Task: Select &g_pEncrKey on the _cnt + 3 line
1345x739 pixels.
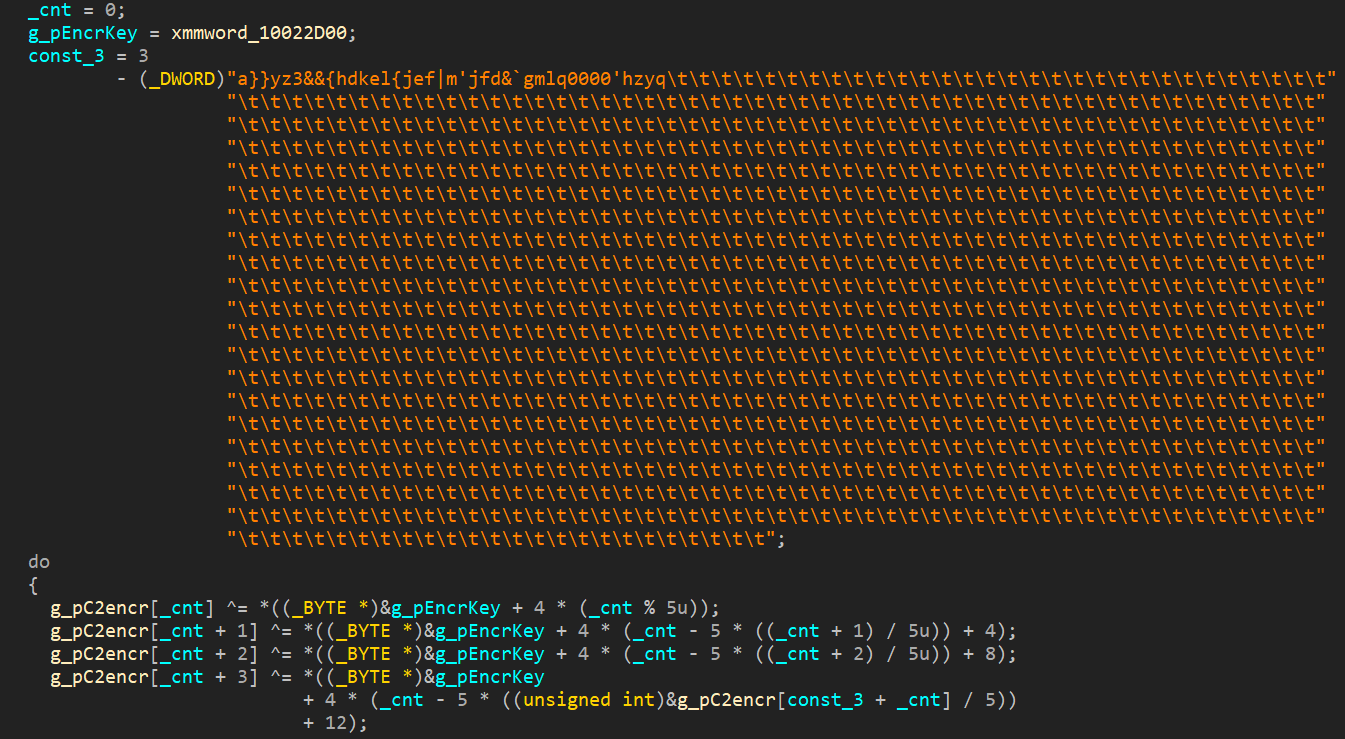Action: point(484,677)
